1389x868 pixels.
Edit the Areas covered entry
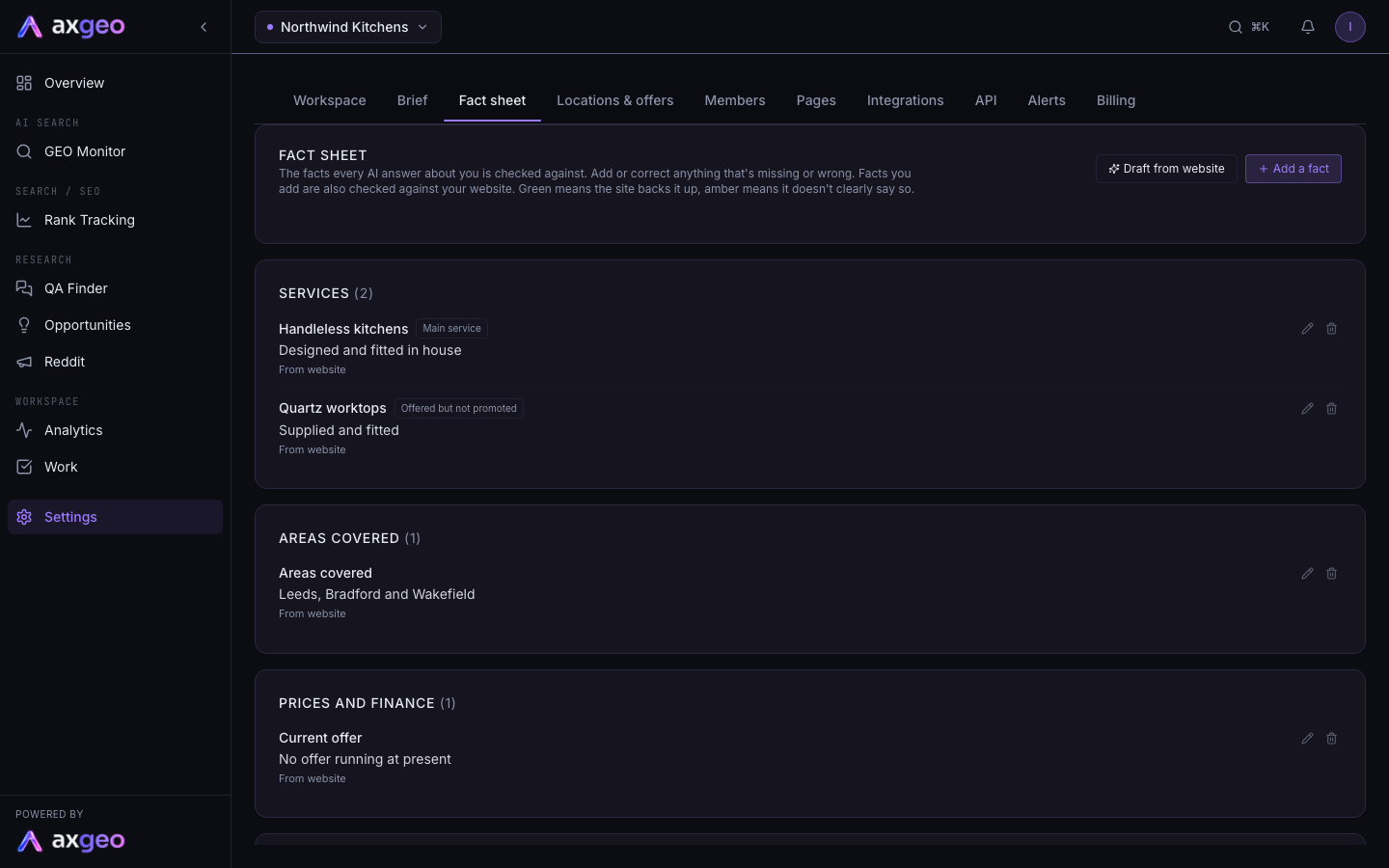pyautogui.click(x=1307, y=574)
